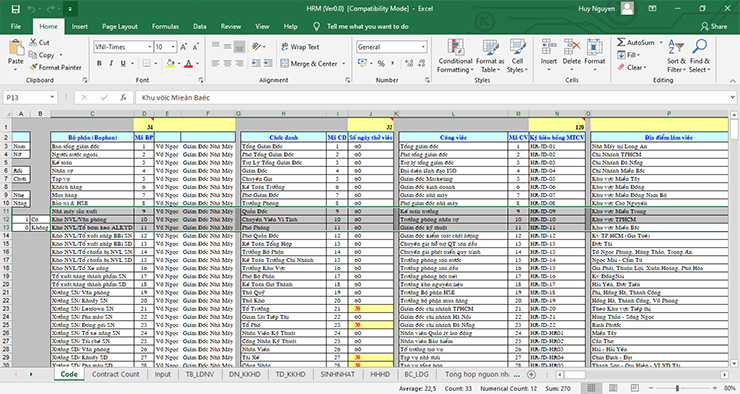
Task: Open the font color dropdown arrow
Action: (197, 63)
